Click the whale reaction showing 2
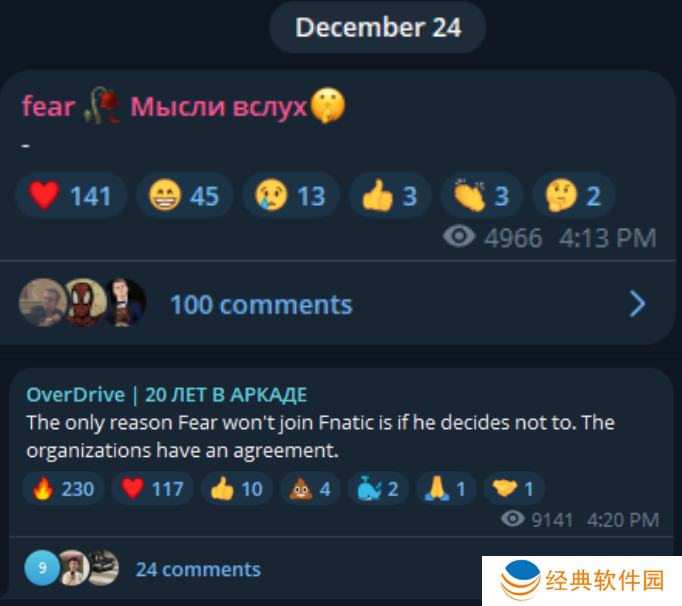 pos(378,488)
